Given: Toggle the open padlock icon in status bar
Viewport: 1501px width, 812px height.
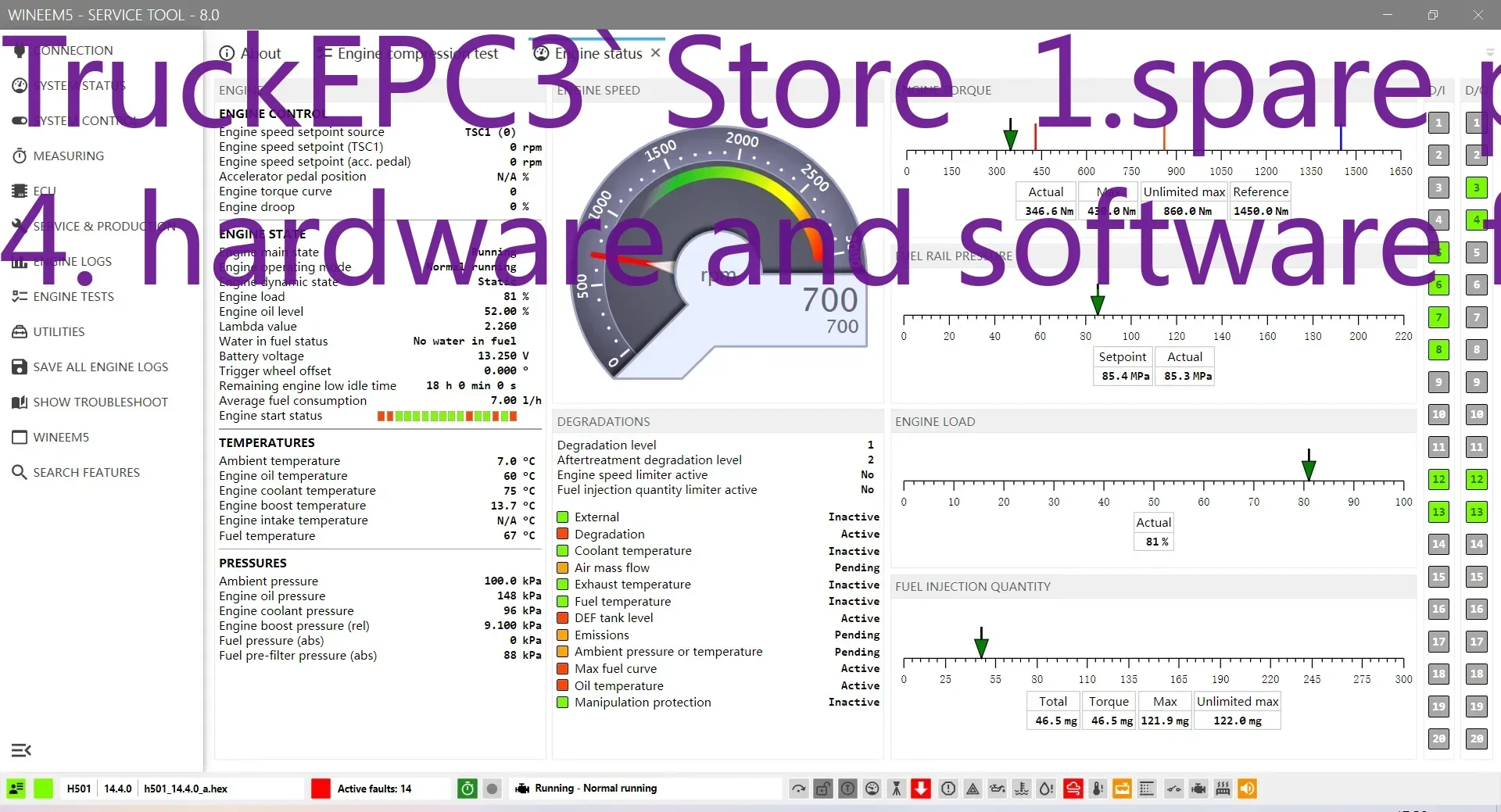Looking at the screenshot, I should pyautogui.click(x=823, y=789).
